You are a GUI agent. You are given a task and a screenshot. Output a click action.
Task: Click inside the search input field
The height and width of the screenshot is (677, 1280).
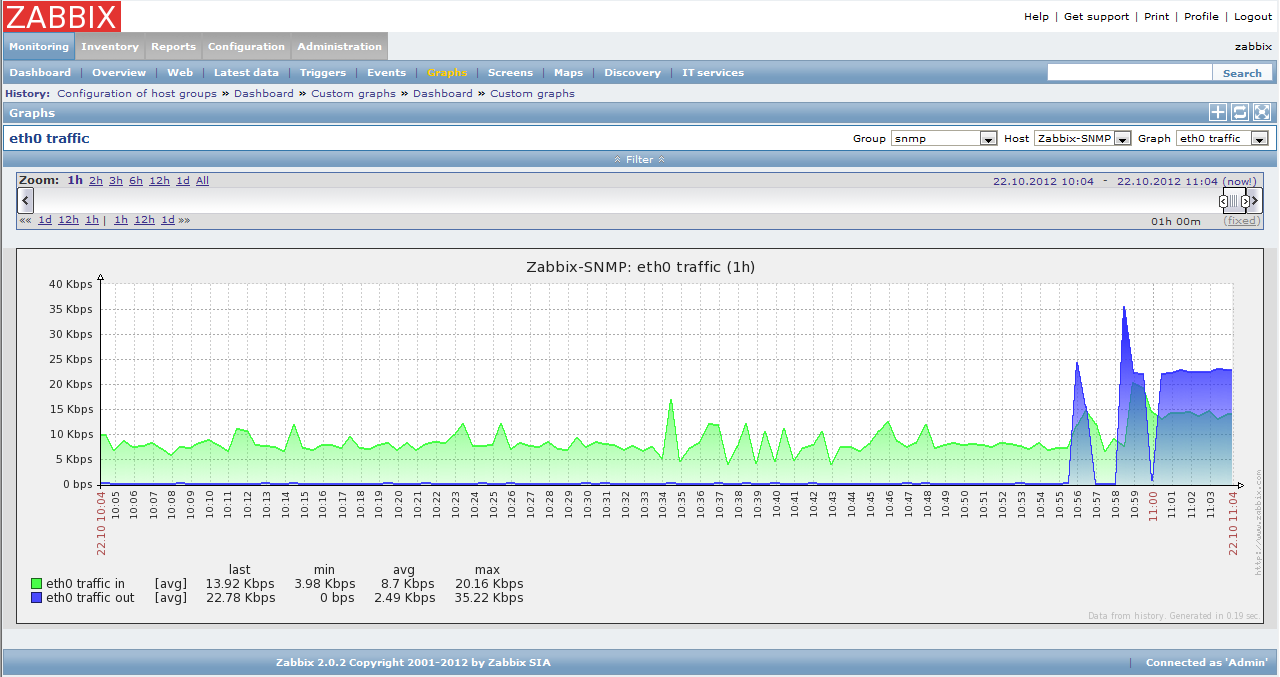pyautogui.click(x=1130, y=72)
